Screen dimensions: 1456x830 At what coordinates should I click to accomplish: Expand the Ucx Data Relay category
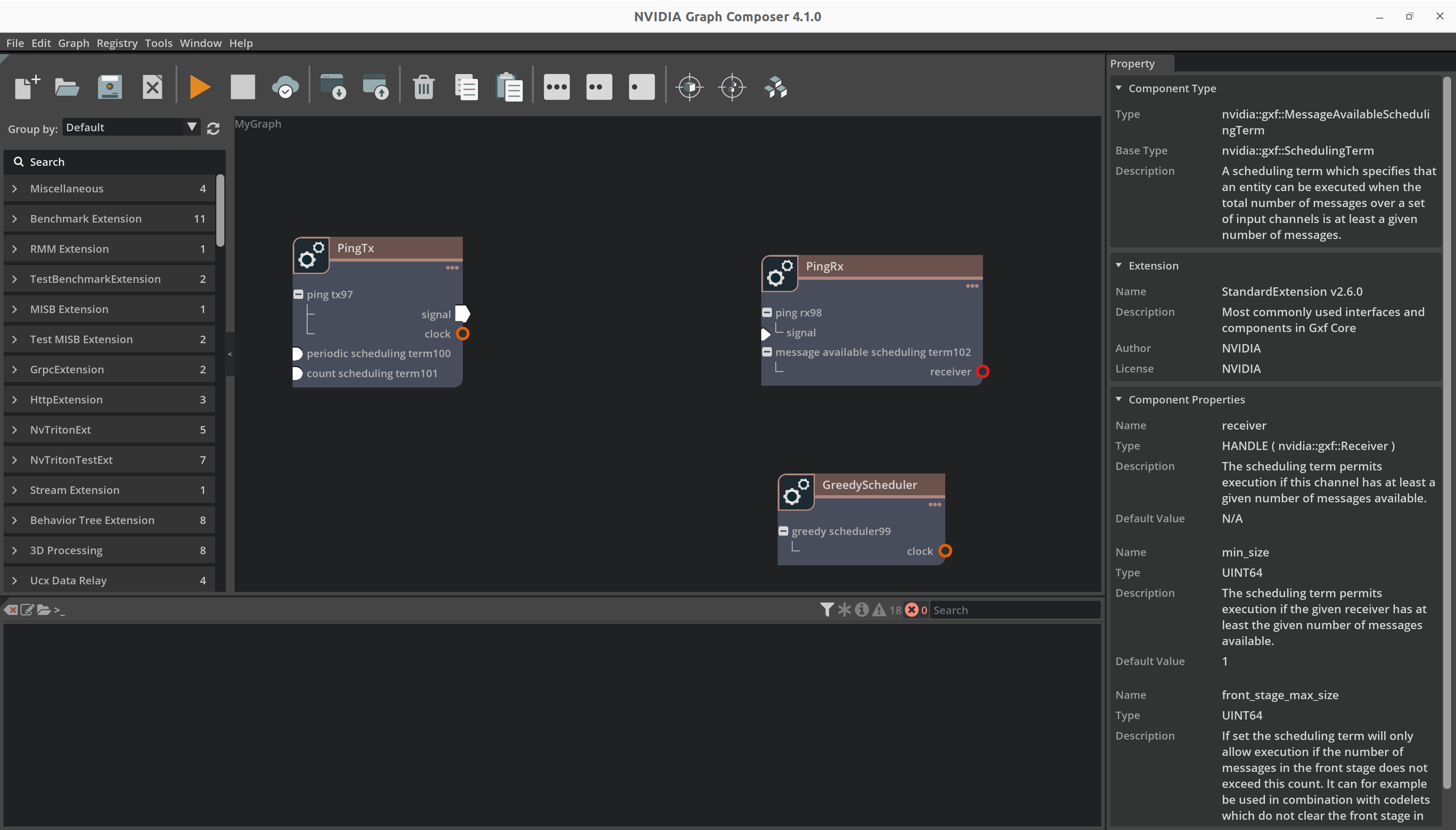click(15, 580)
